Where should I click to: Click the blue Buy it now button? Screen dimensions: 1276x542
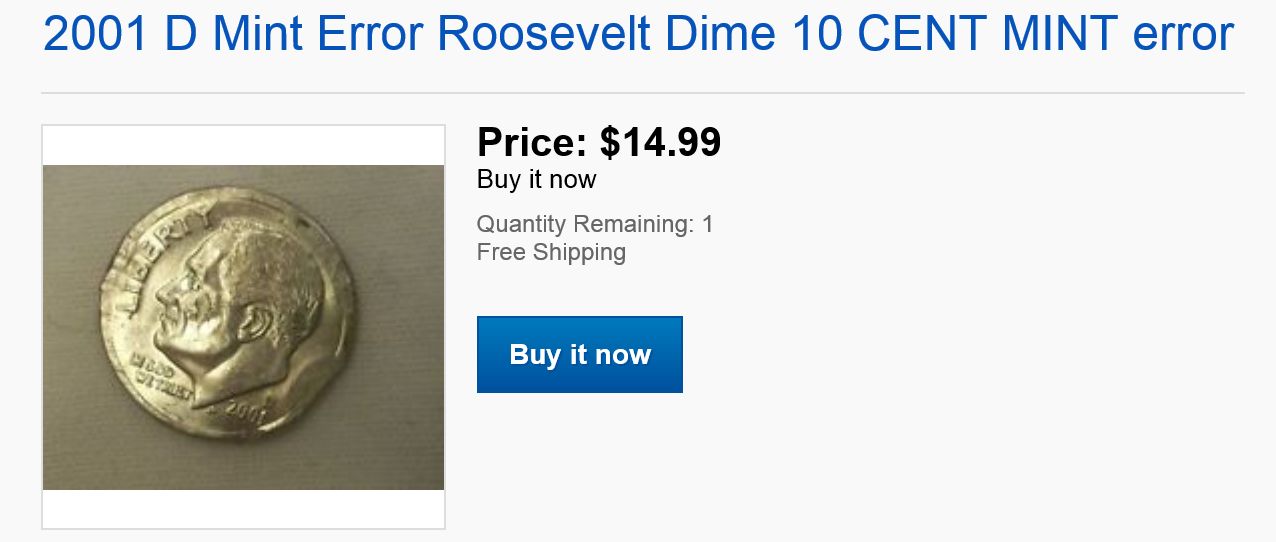tap(579, 355)
